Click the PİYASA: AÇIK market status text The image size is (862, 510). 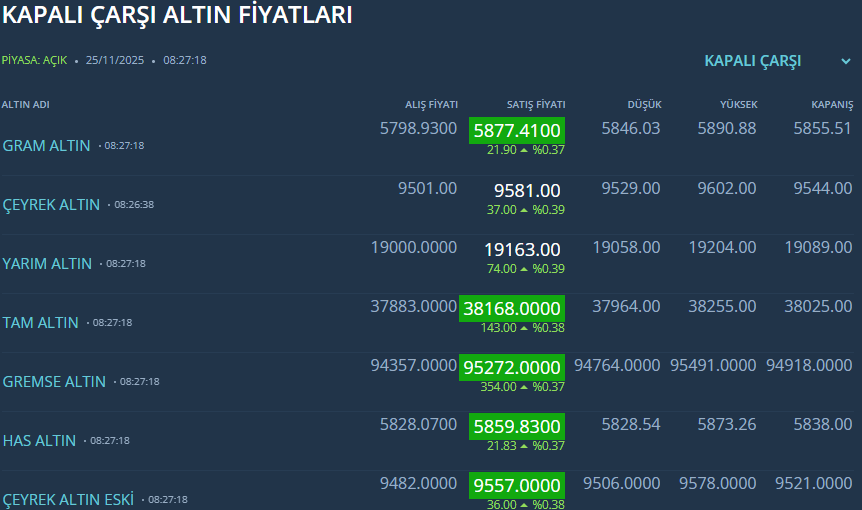(35, 60)
